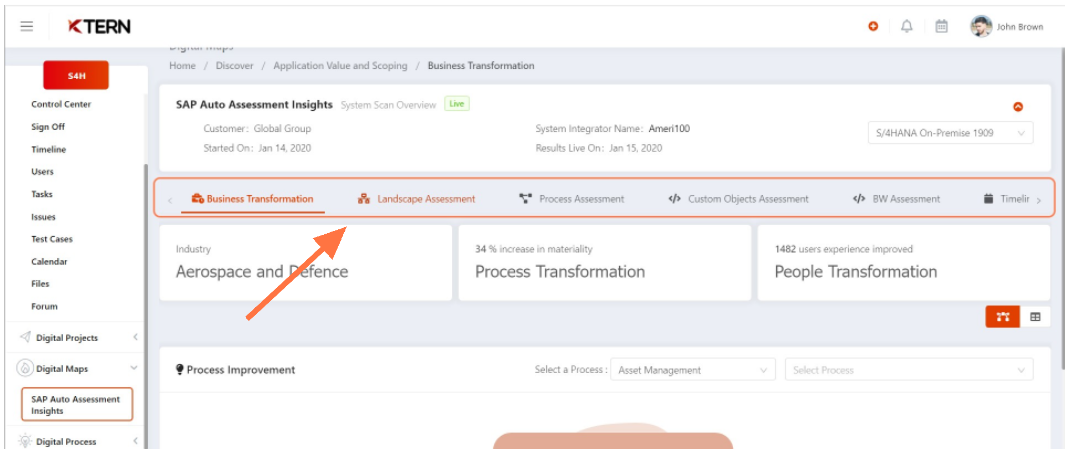Switch to the table grid view
The height and width of the screenshot is (449, 1065).
click(1035, 317)
